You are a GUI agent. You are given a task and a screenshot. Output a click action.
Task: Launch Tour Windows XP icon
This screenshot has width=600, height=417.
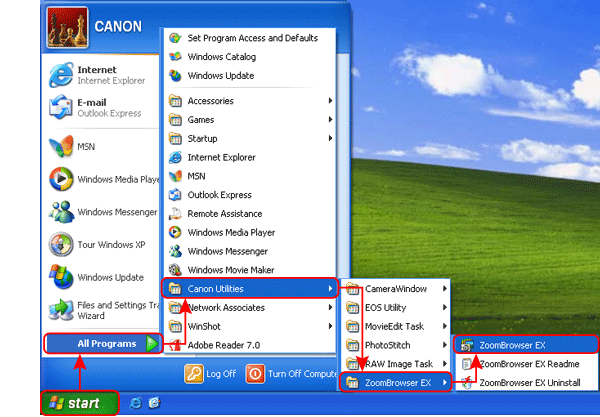62,244
